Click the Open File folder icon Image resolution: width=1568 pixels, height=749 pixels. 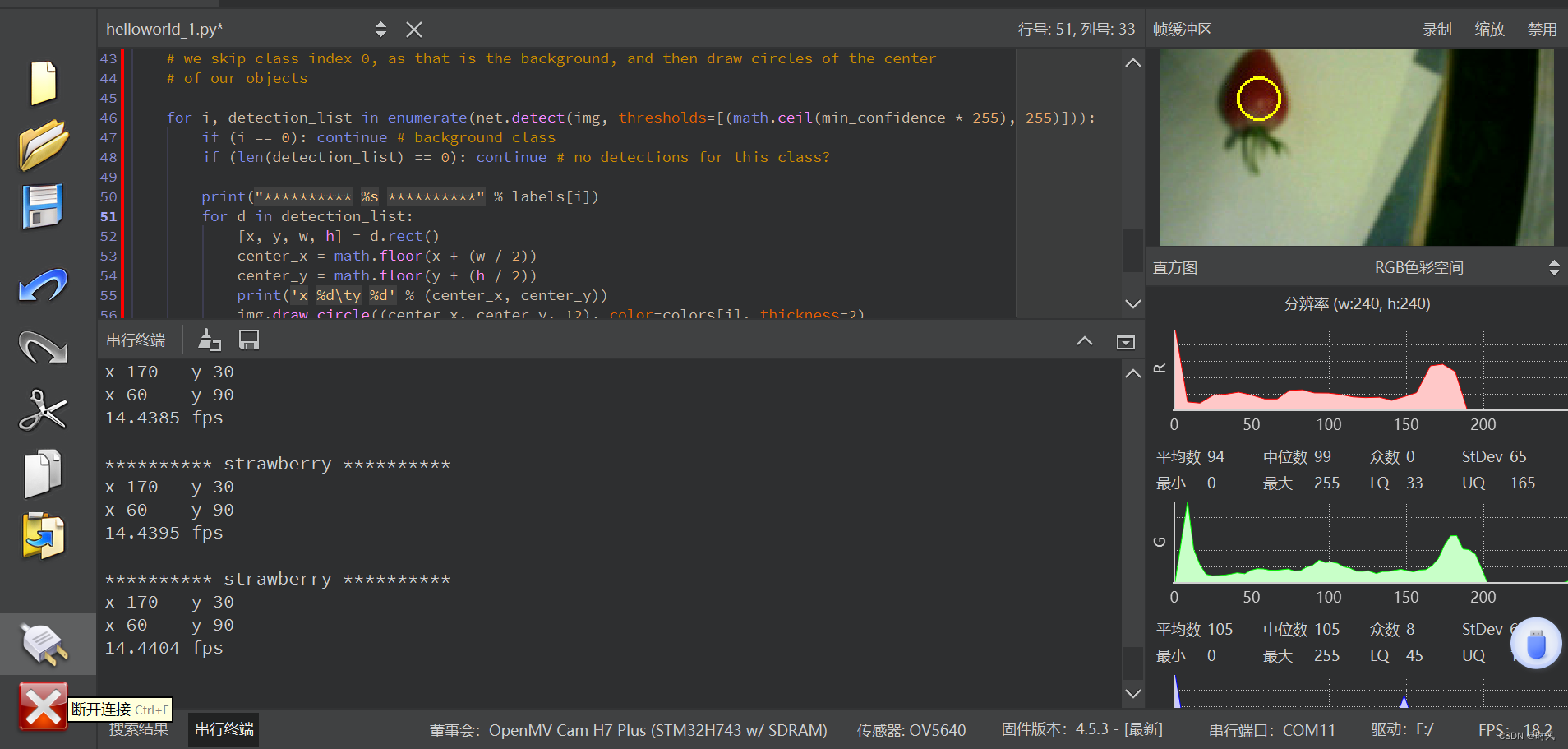(44, 145)
